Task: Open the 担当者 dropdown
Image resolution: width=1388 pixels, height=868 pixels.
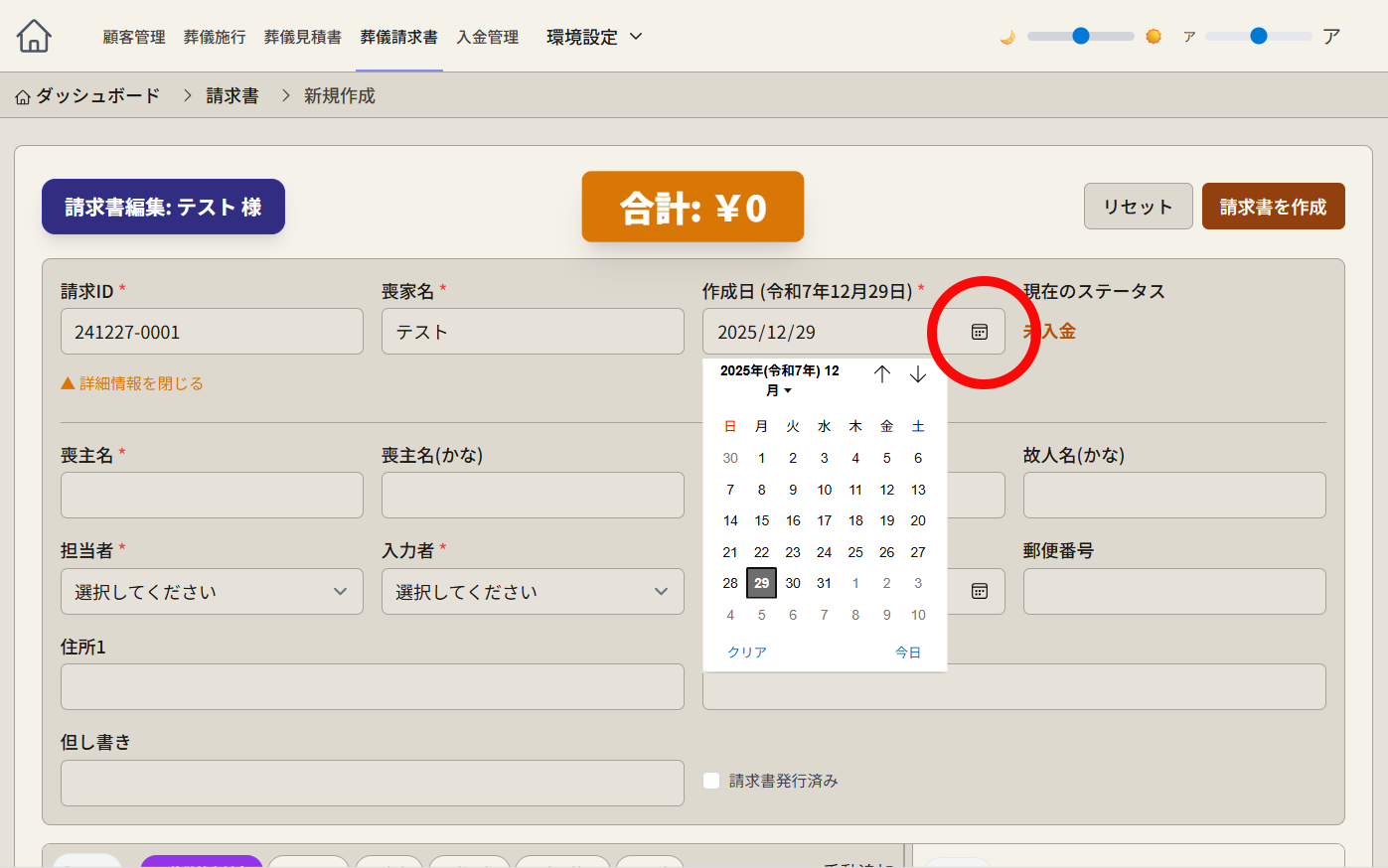Action: click(x=212, y=592)
